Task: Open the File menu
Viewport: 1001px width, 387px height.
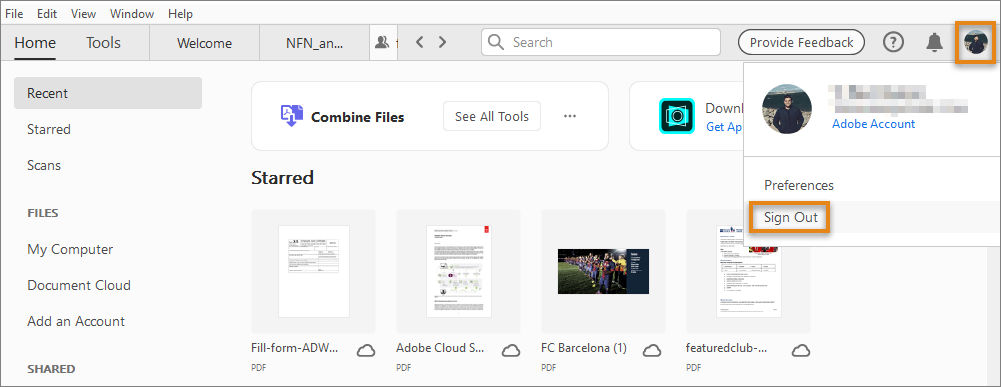Action: click(x=14, y=13)
